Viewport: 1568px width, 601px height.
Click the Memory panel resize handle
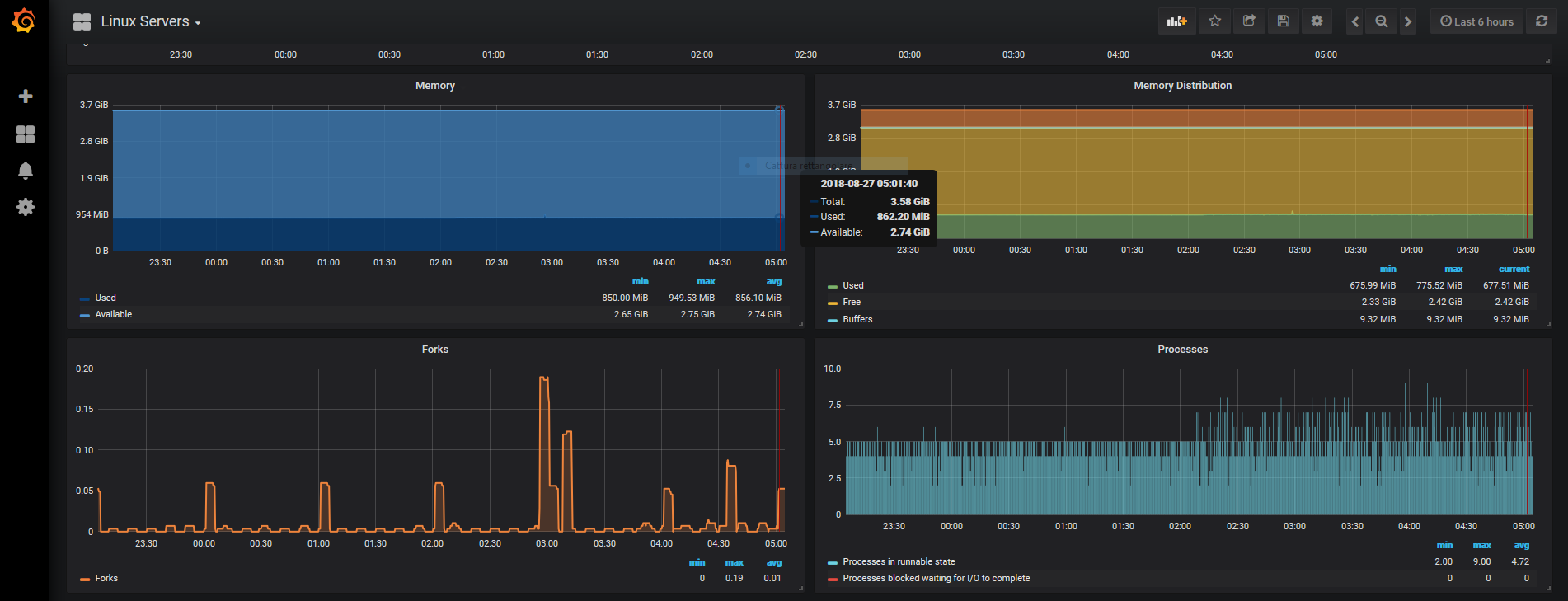[800, 325]
